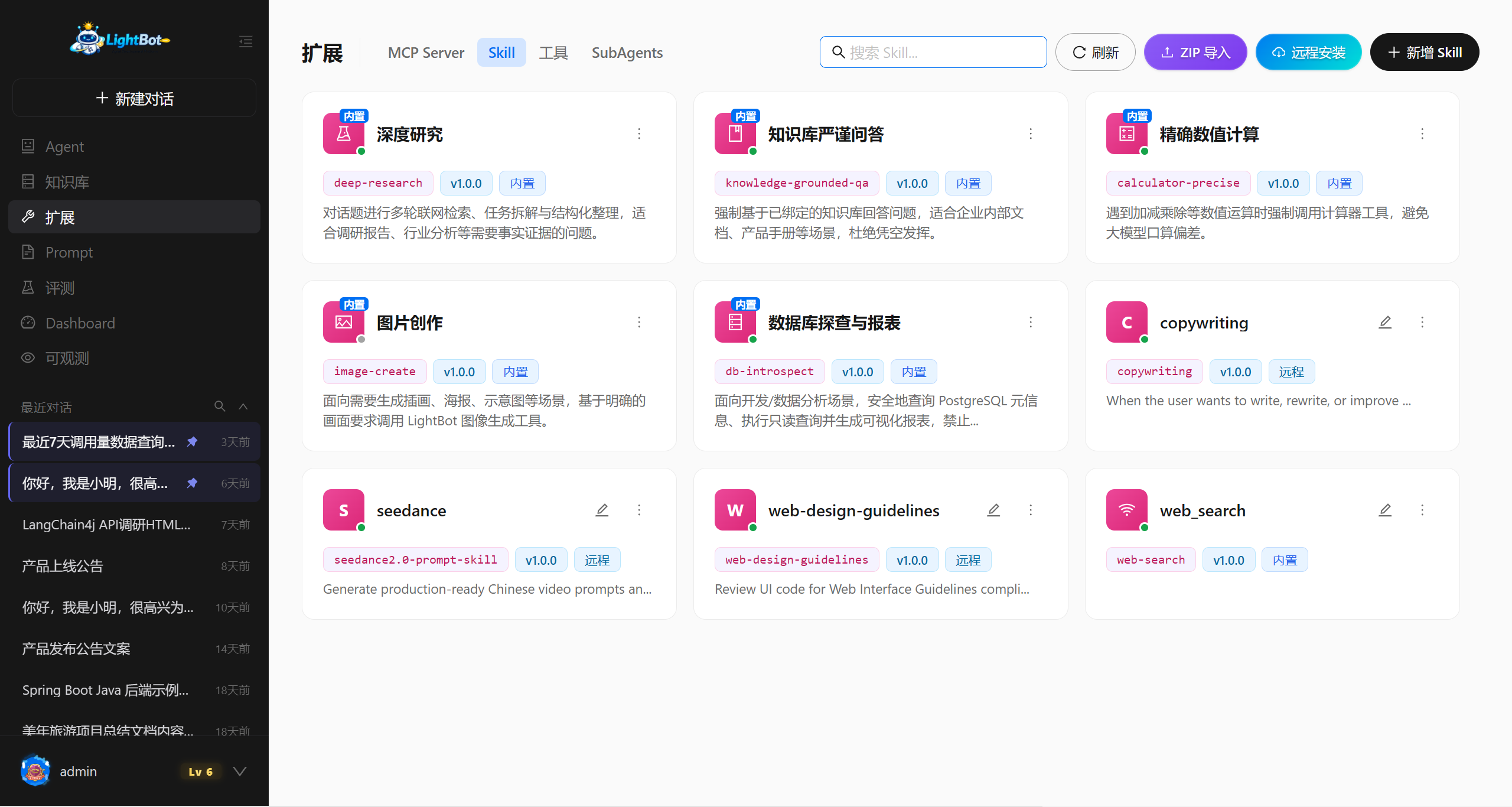Open 评测 in the sidebar
This screenshot has width=1512, height=807.
click(135, 288)
